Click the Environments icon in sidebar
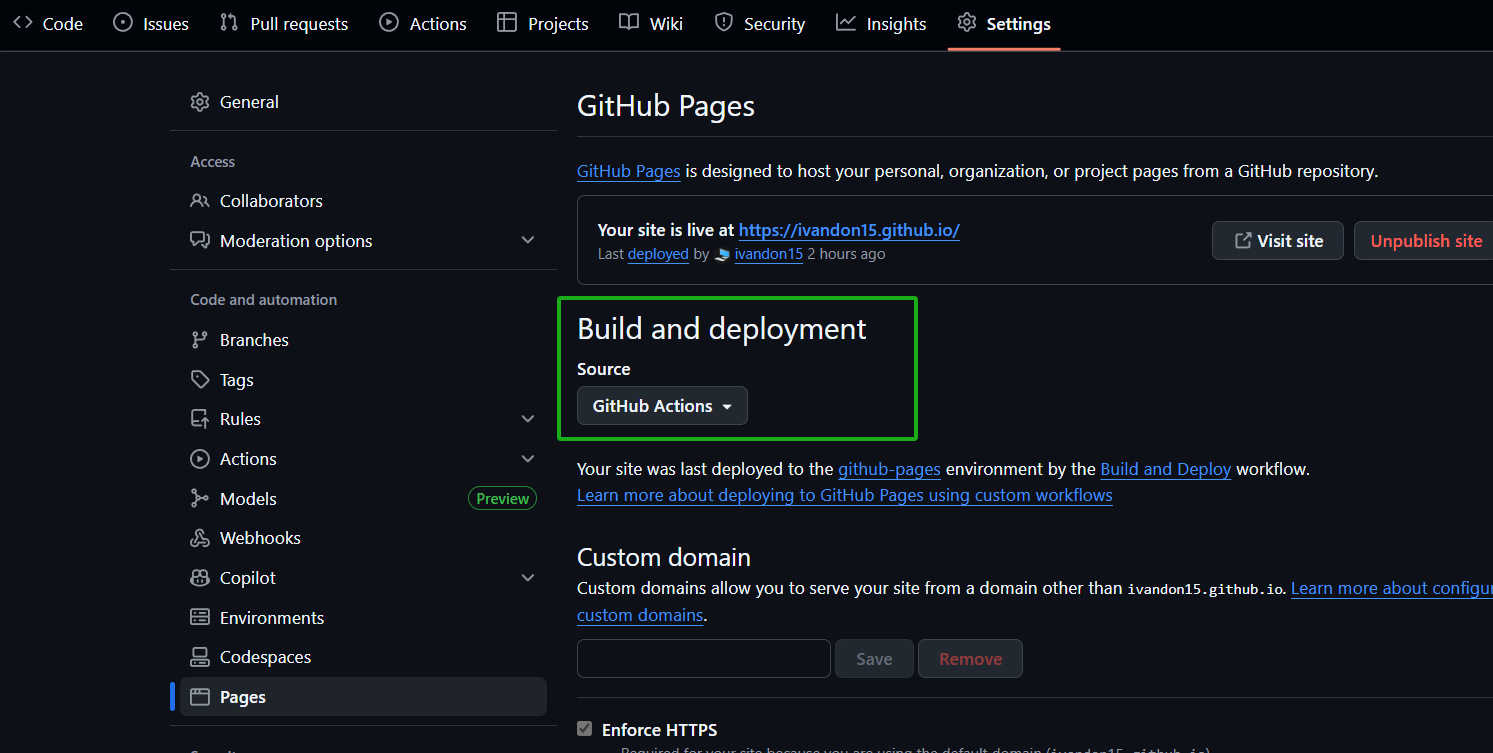Screen dimensions: 1493x753 point(200,618)
